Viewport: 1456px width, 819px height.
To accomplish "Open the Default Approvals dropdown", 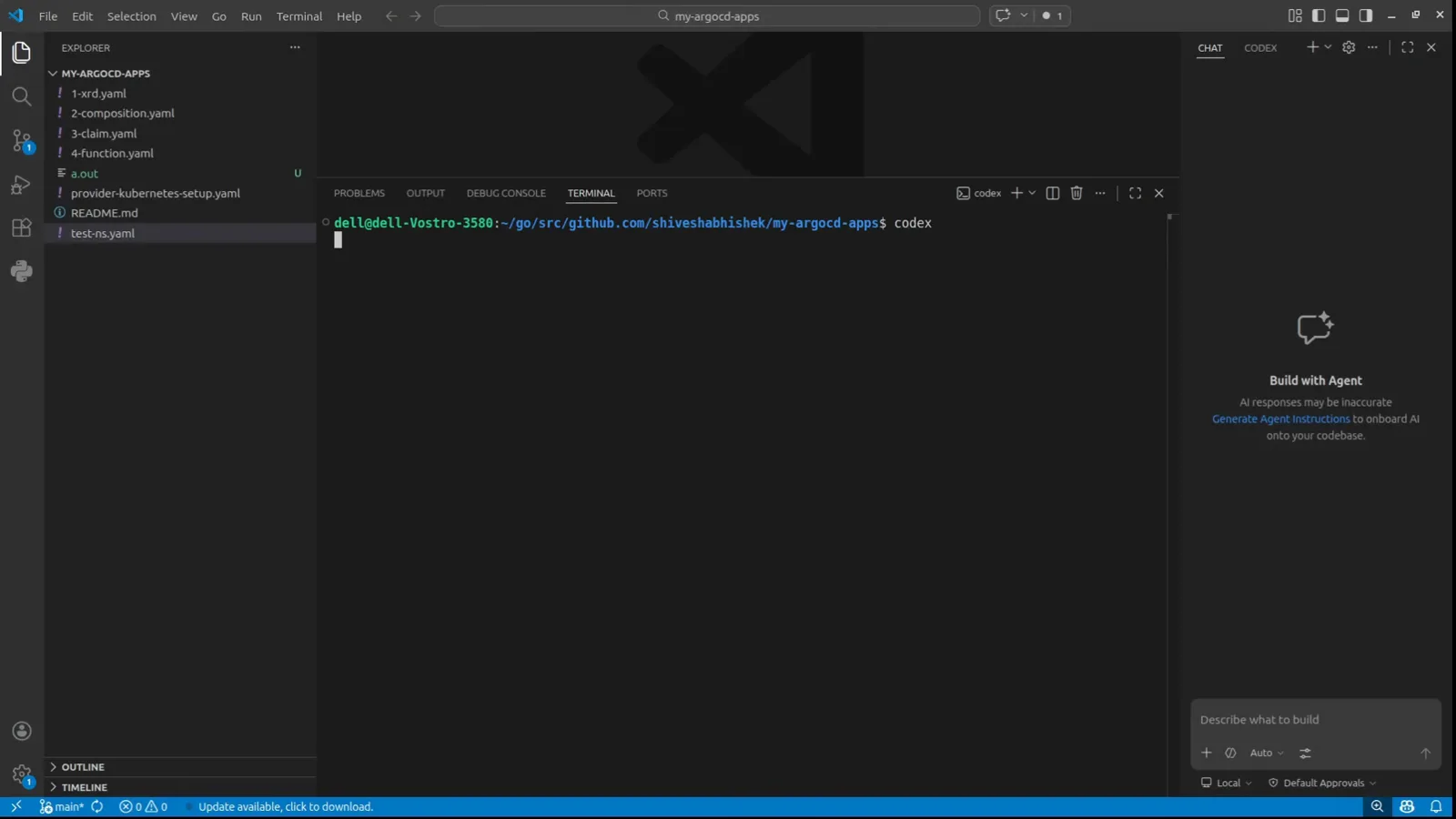I will [1322, 783].
